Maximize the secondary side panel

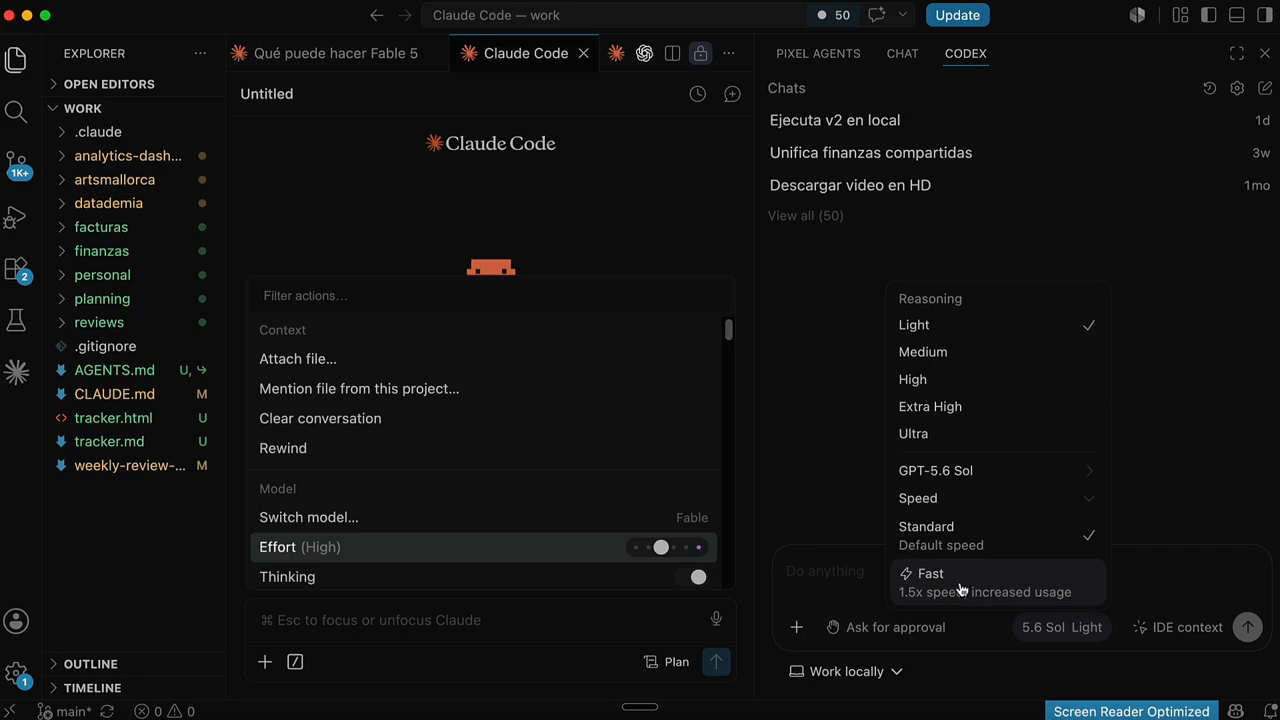point(1237,54)
